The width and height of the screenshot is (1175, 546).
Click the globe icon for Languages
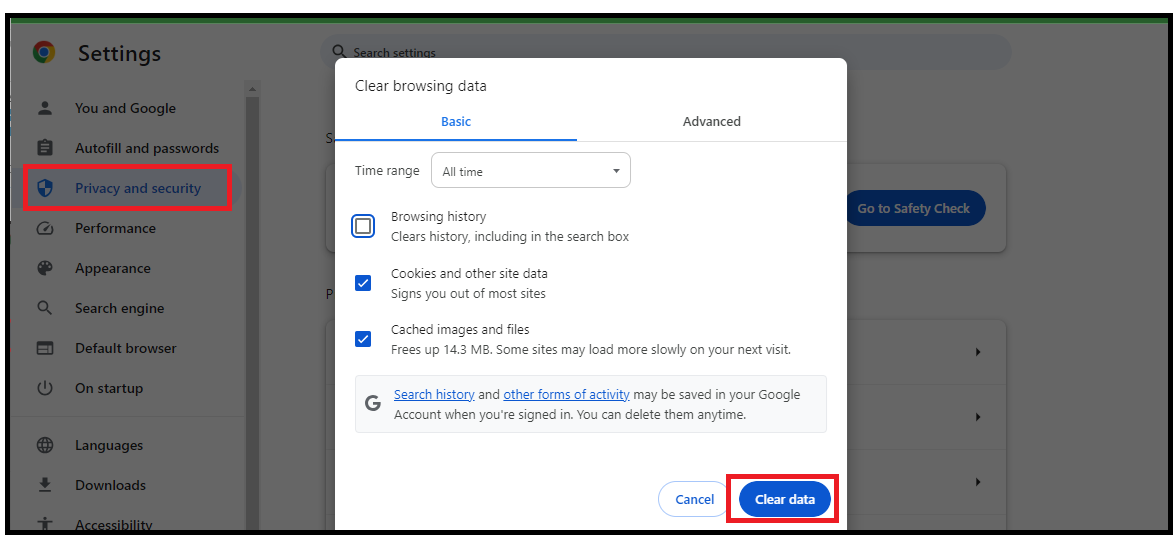[x=45, y=445]
